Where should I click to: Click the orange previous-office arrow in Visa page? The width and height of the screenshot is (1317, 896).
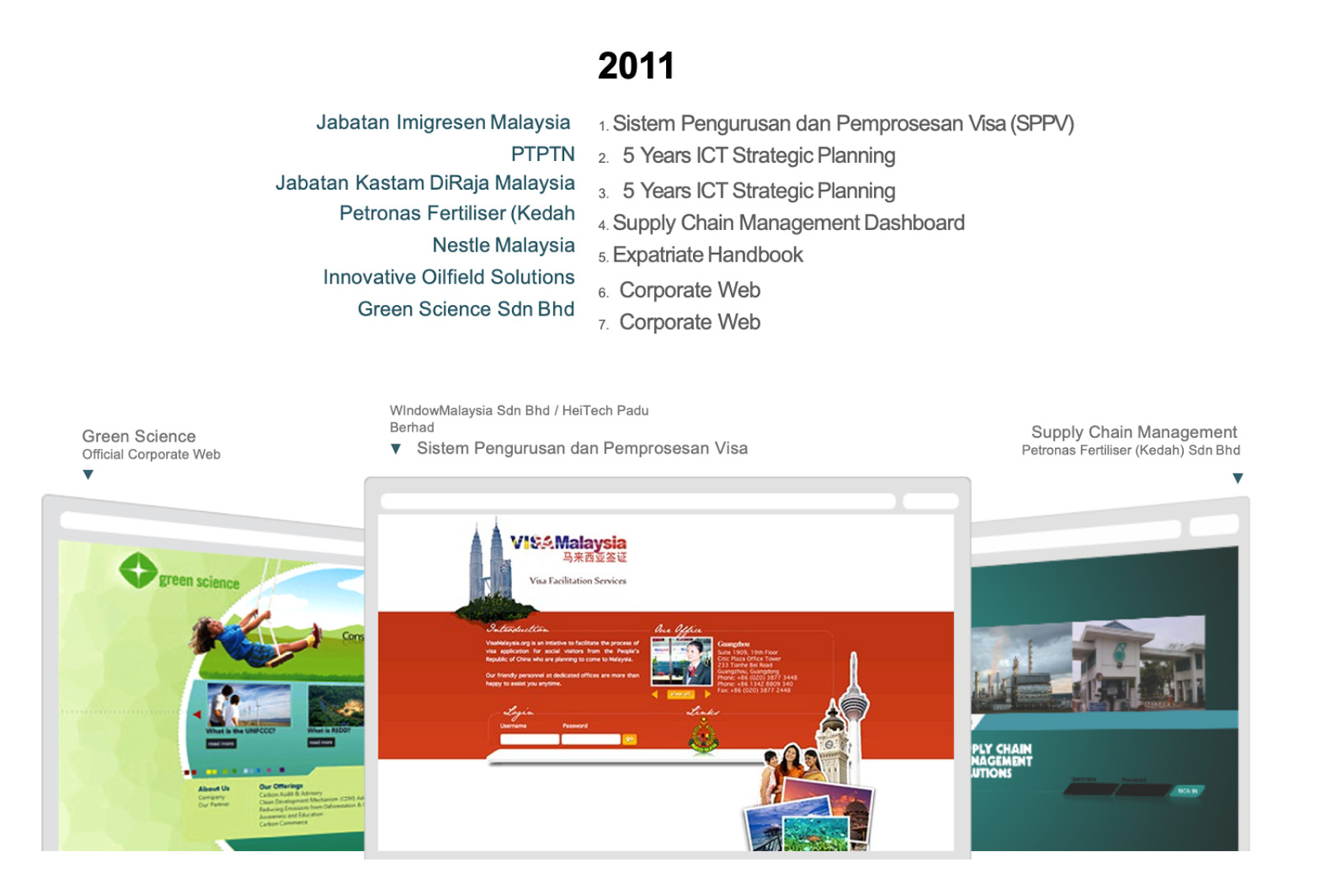click(x=655, y=695)
